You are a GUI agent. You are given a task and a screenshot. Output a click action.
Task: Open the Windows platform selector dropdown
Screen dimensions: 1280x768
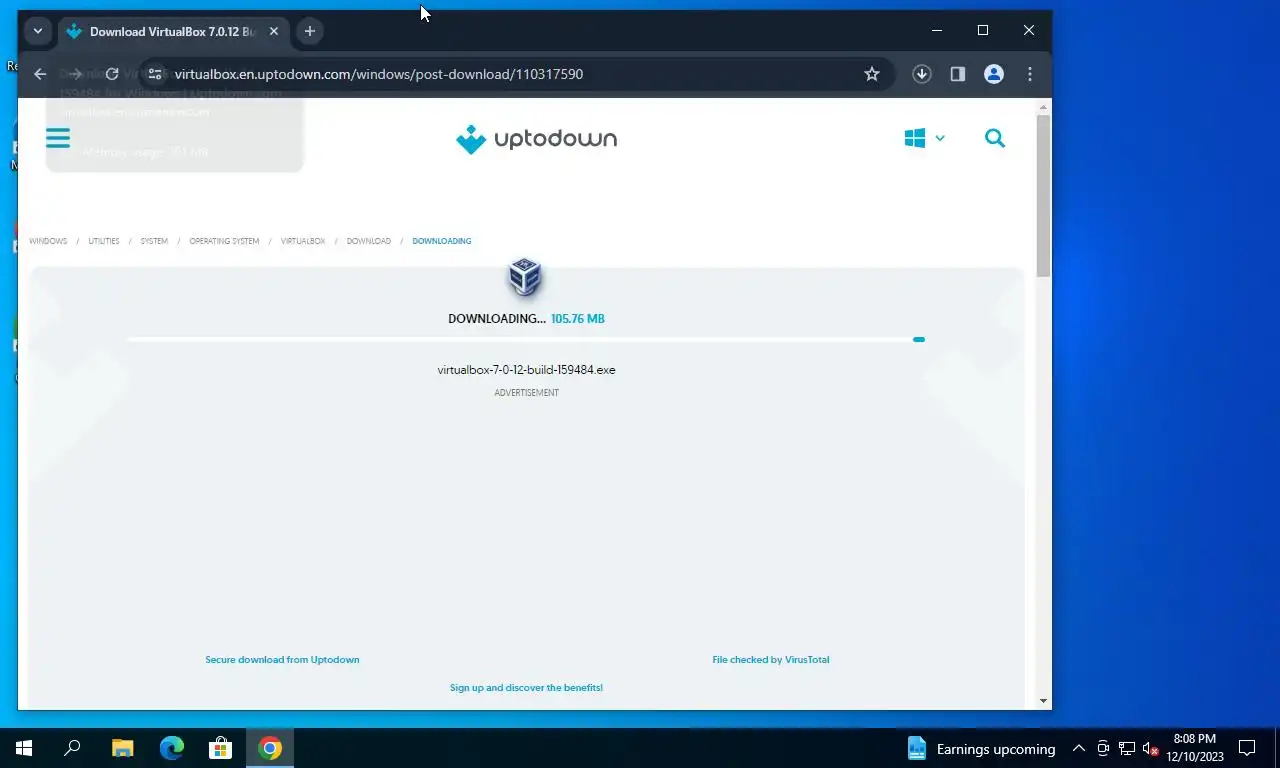tap(924, 138)
